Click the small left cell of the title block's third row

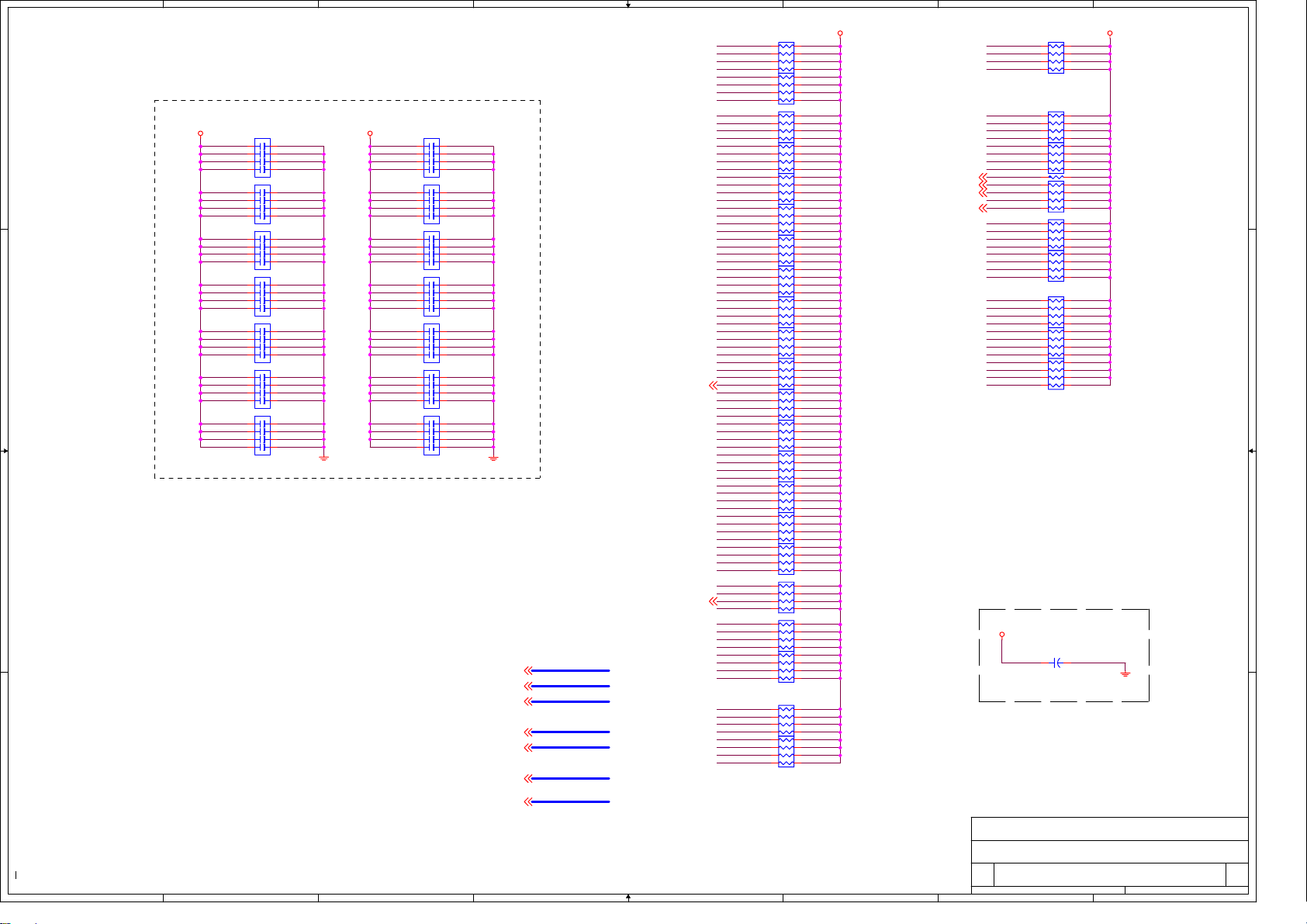(x=983, y=874)
